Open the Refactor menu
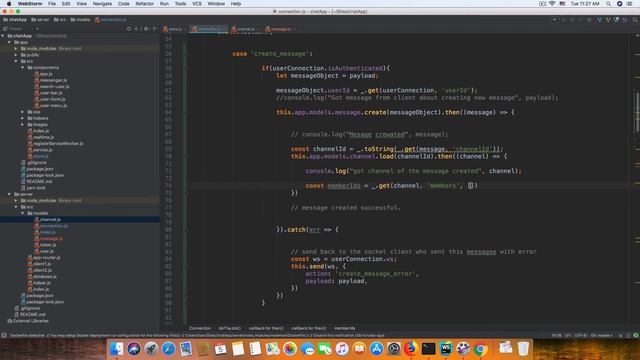 144,4
